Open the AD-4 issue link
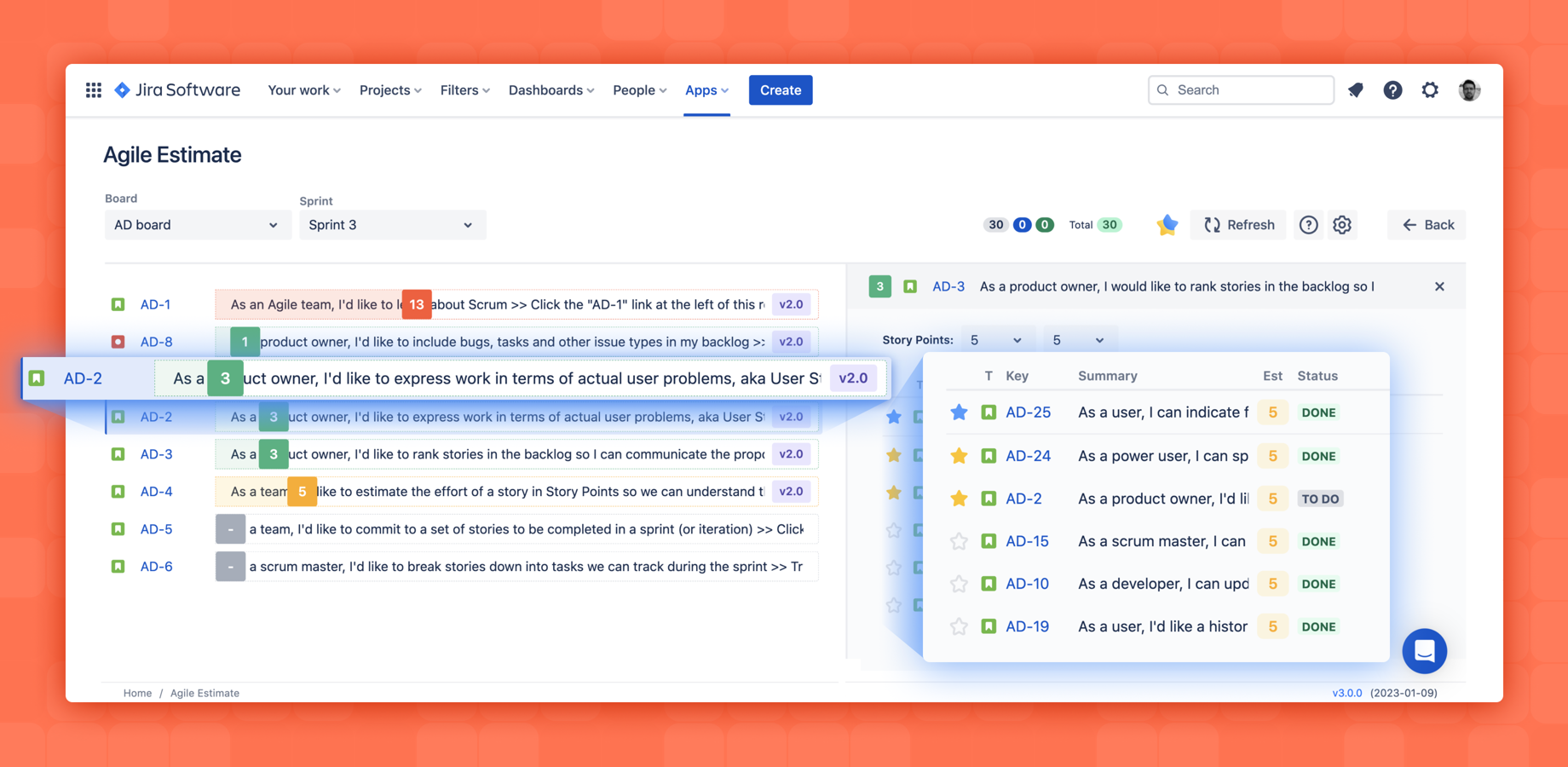This screenshot has width=1568, height=767. (x=156, y=492)
